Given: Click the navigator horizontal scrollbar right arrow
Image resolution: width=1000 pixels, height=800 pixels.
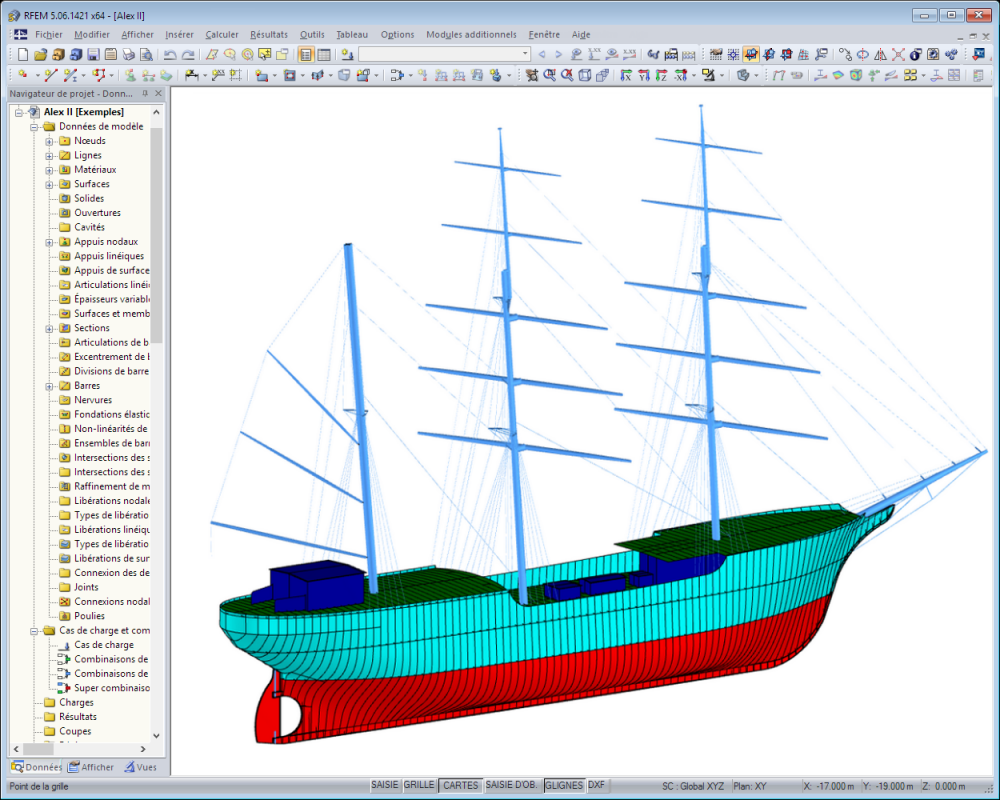Looking at the screenshot, I should coord(143,749).
